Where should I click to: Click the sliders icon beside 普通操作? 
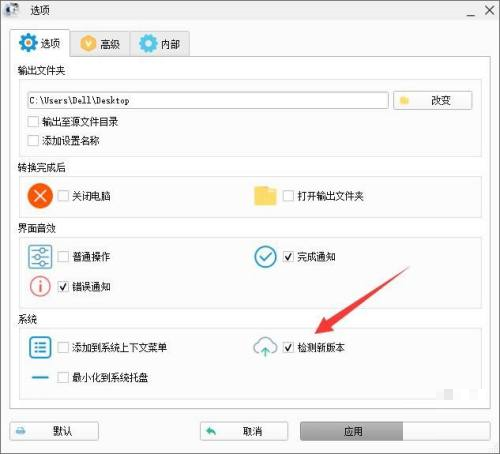tap(40, 257)
